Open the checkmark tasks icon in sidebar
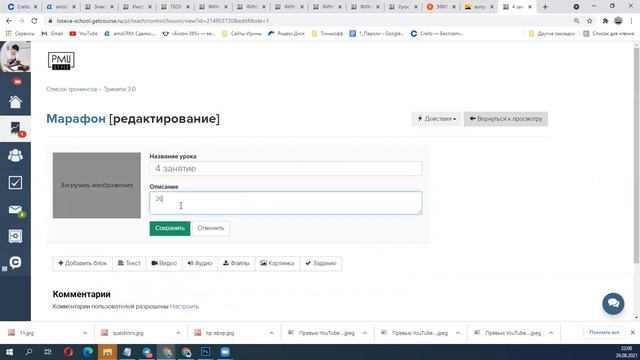This screenshot has width=640, height=360. point(15,182)
